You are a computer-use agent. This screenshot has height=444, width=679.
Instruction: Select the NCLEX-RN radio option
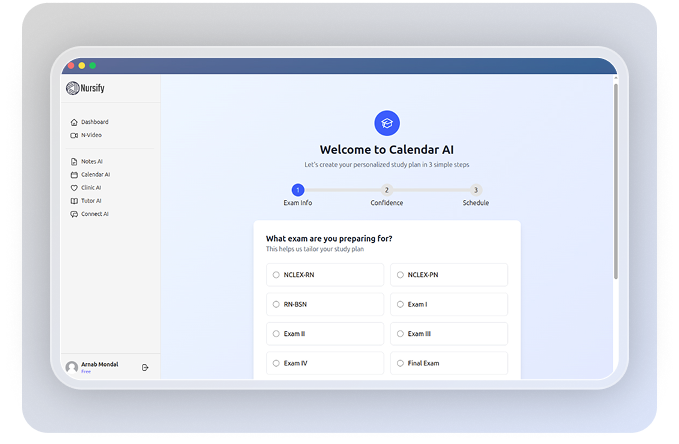pyautogui.click(x=276, y=275)
